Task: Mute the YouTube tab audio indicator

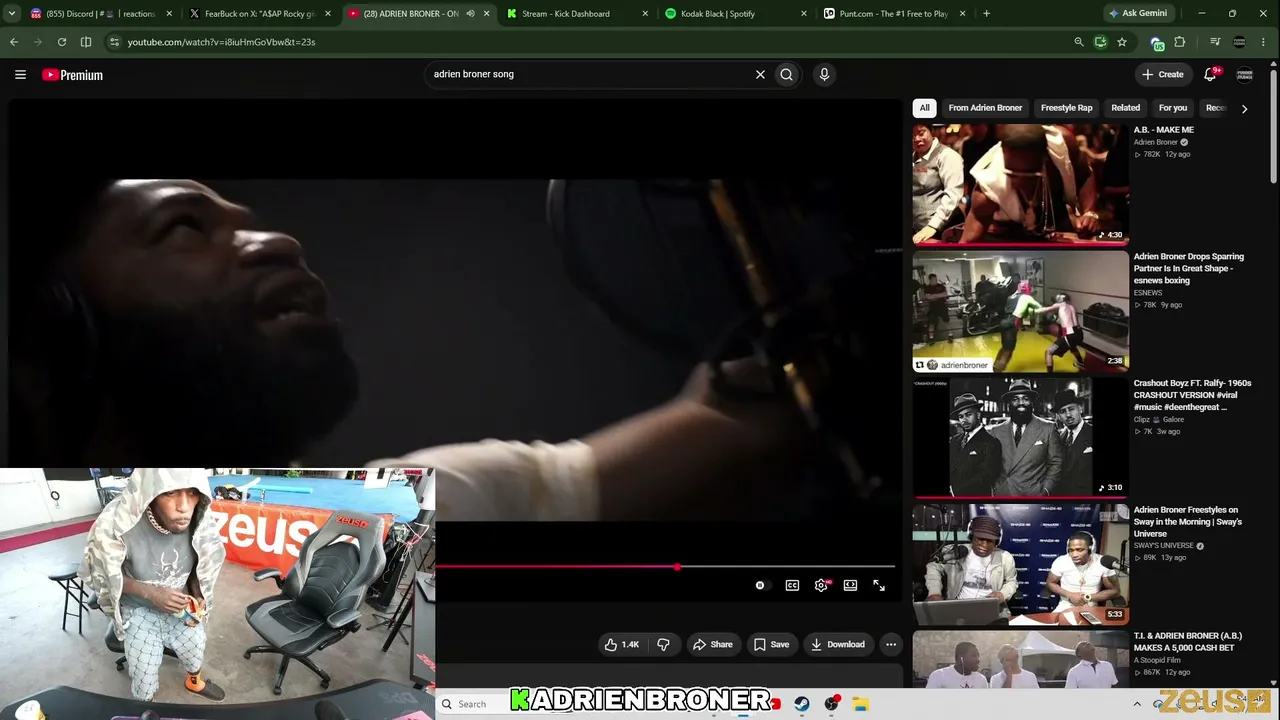Action: point(470,14)
